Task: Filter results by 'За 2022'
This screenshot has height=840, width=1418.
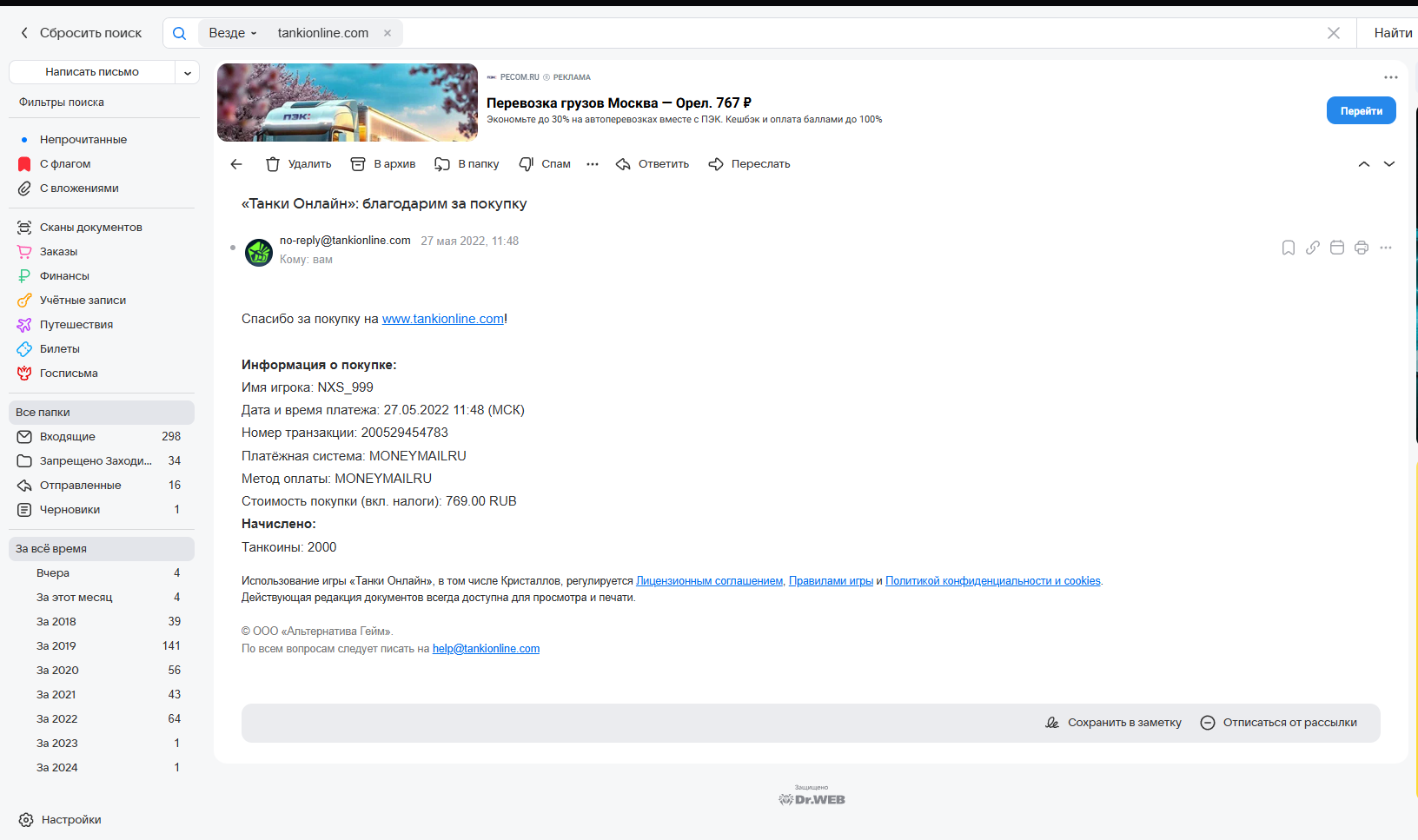Action: (102, 719)
